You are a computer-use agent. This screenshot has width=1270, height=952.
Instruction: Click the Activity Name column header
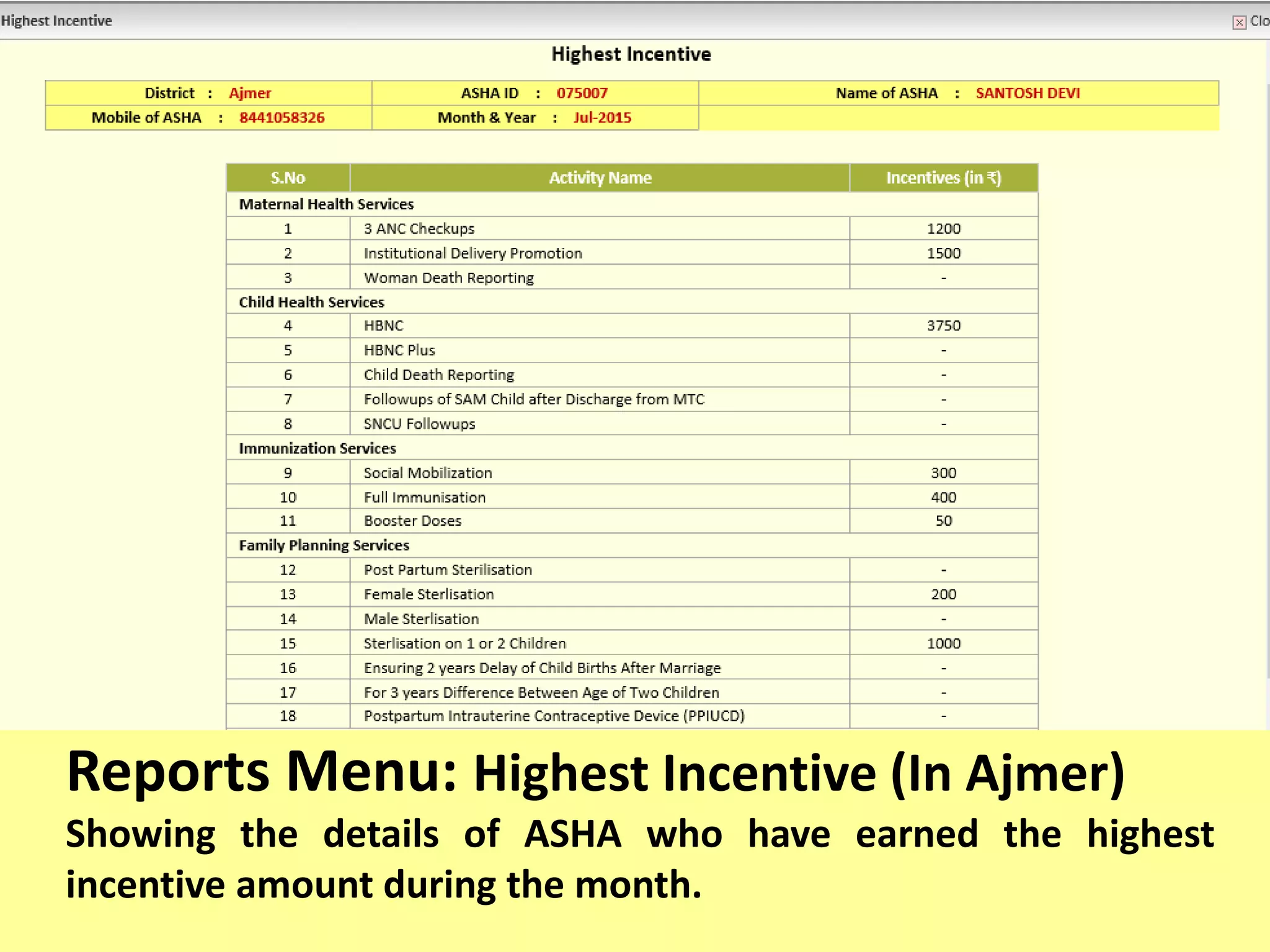pyautogui.click(x=600, y=178)
